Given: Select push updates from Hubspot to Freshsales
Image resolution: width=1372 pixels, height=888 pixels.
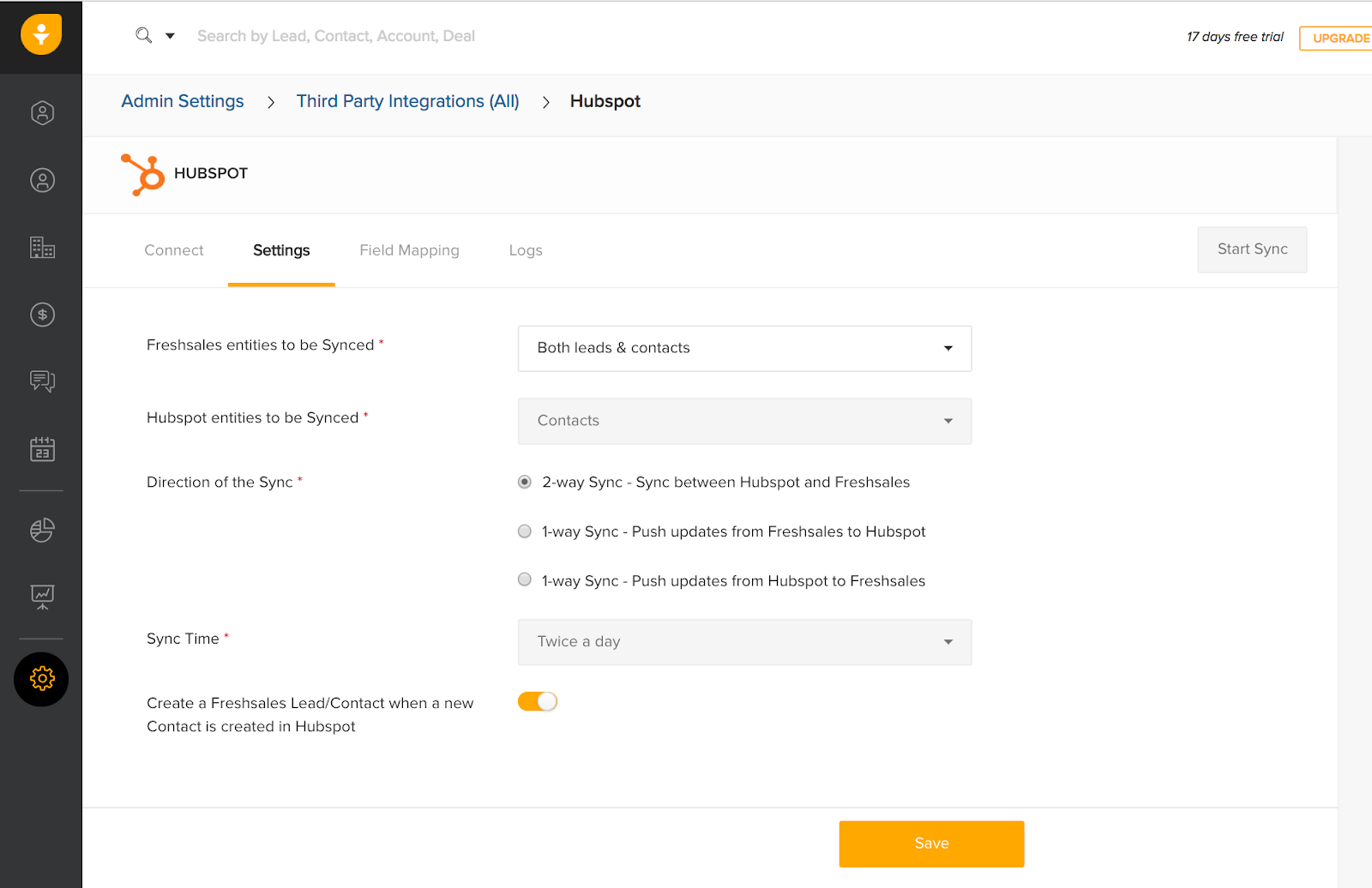Looking at the screenshot, I should coord(525,580).
